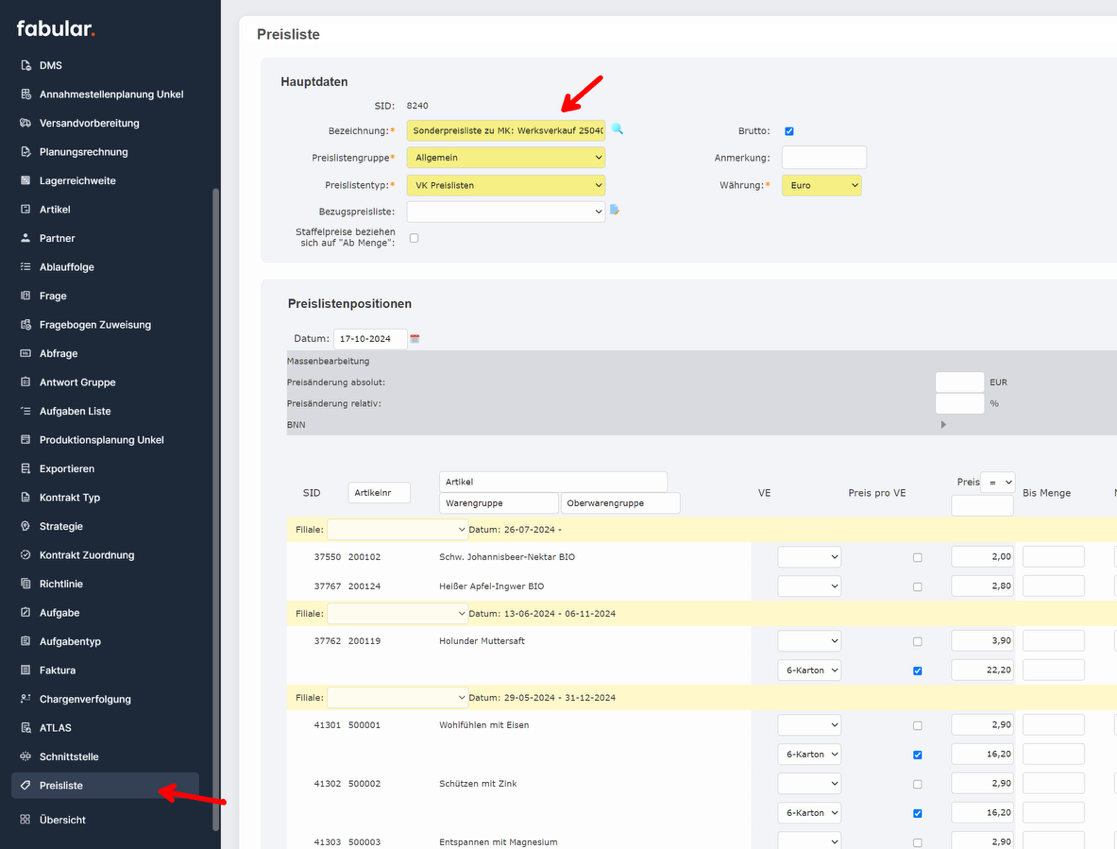The width and height of the screenshot is (1117, 849).
Task: Click the Übersicht grid icon
Action: coord(26,820)
